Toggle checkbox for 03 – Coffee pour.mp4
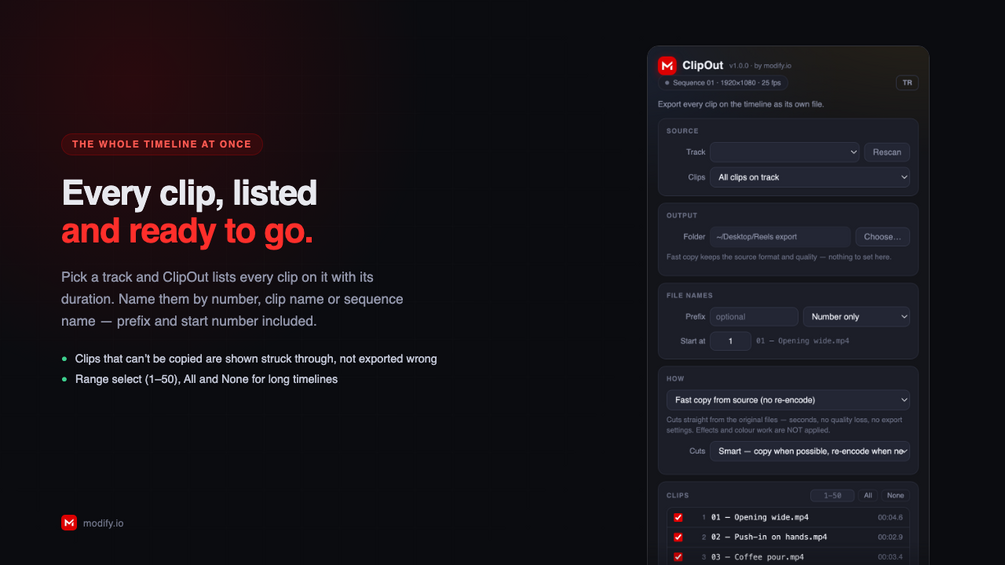The width and height of the screenshot is (1005, 565). [677, 557]
